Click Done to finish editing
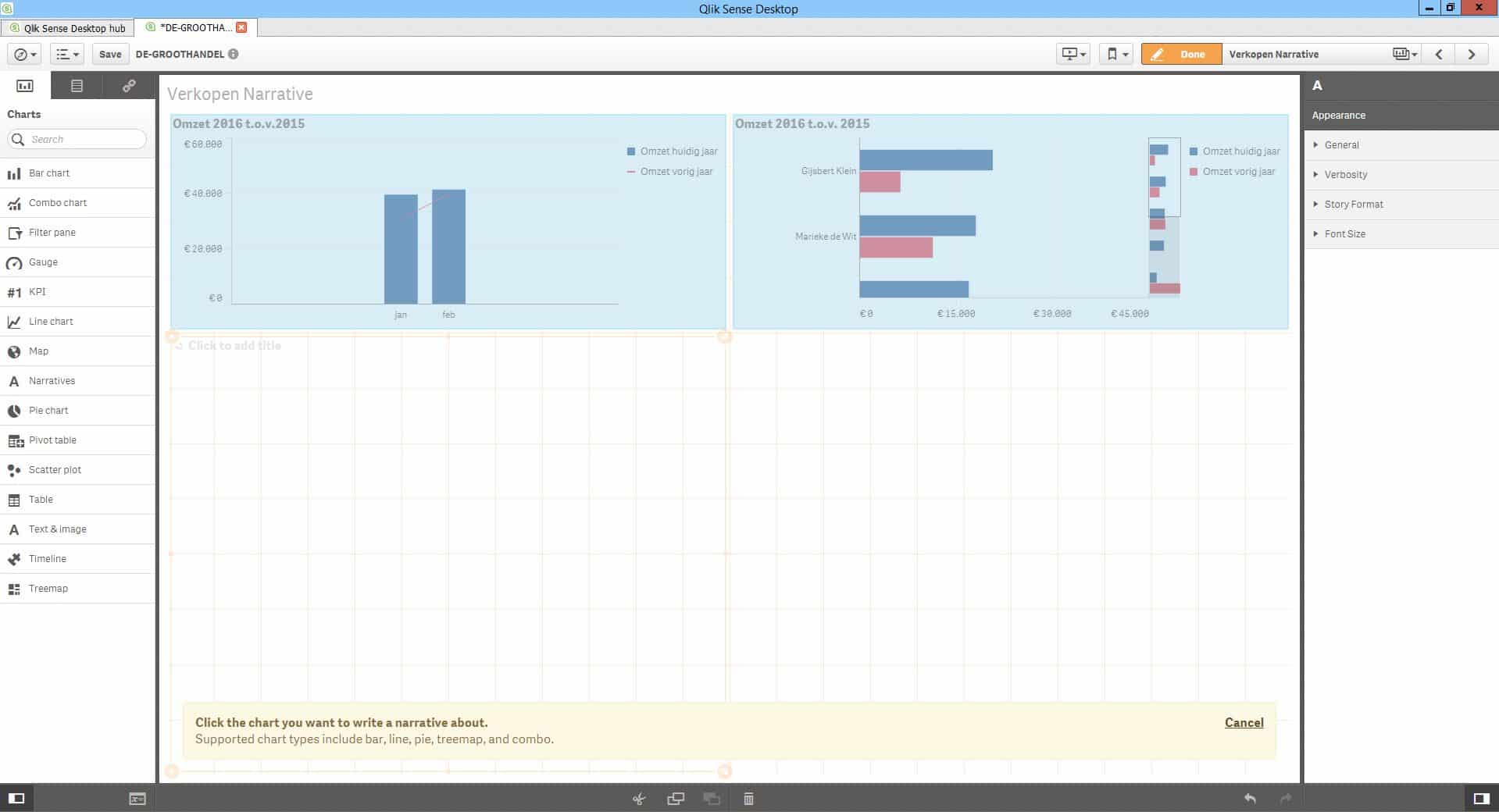Screen dimensions: 1499x812 click(x=1181, y=54)
